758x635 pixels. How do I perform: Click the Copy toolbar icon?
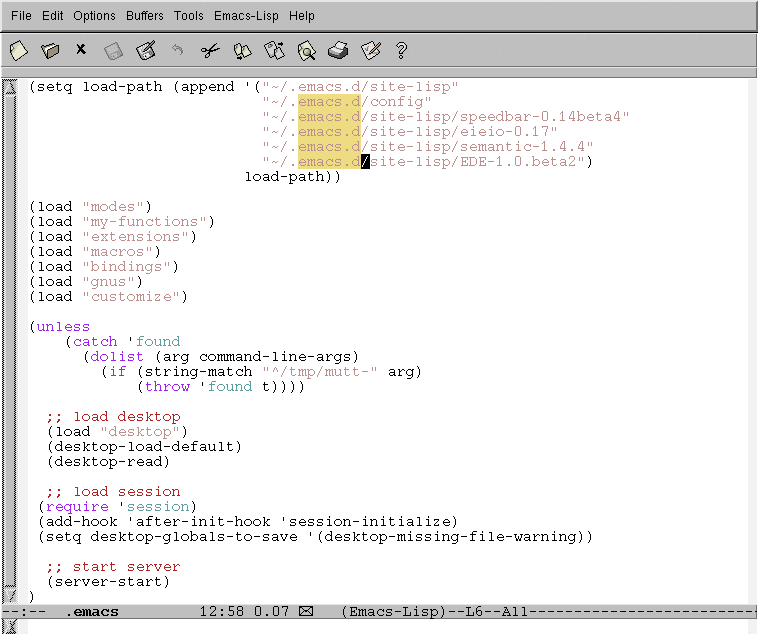pyautogui.click(x=242, y=51)
